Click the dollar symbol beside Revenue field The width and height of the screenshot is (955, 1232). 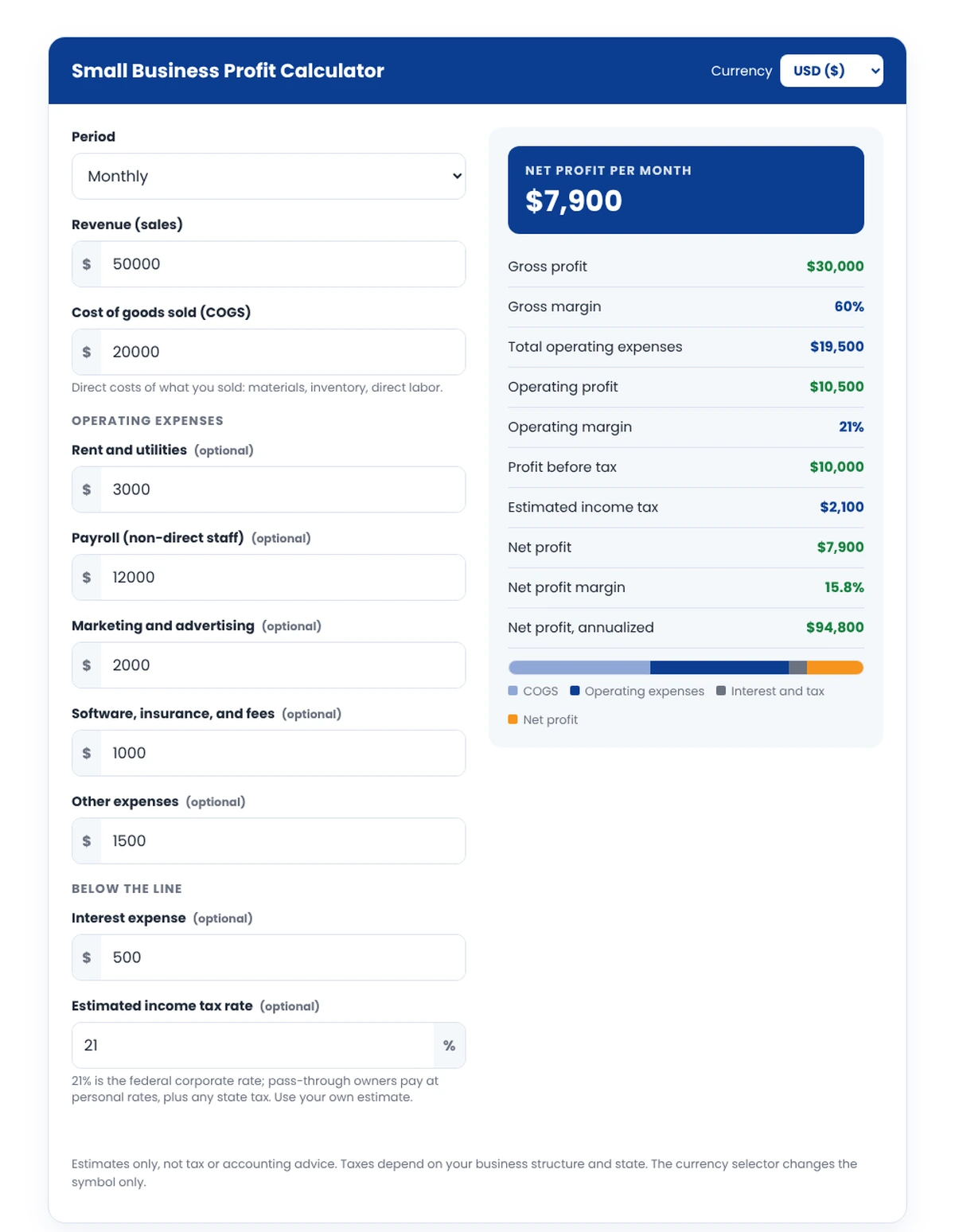(87, 264)
